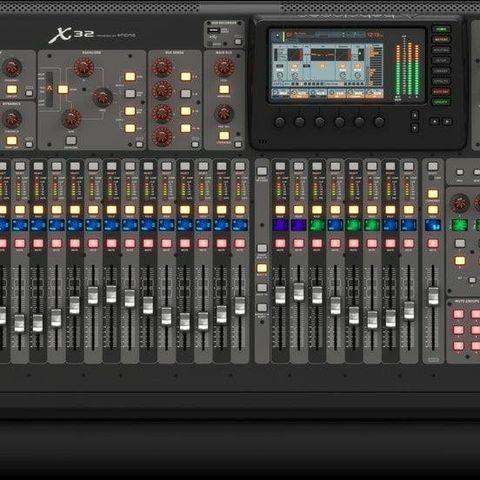This screenshot has width=480, height=480.
Task: Open the Equalizer section View button
Action: coord(139,145)
